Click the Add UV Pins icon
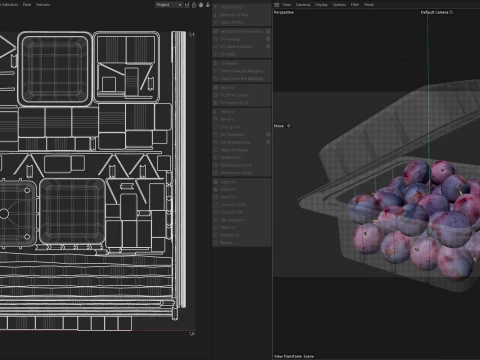Image resolution: width=480 pixels, height=360 pixels. pyautogui.click(x=216, y=7)
